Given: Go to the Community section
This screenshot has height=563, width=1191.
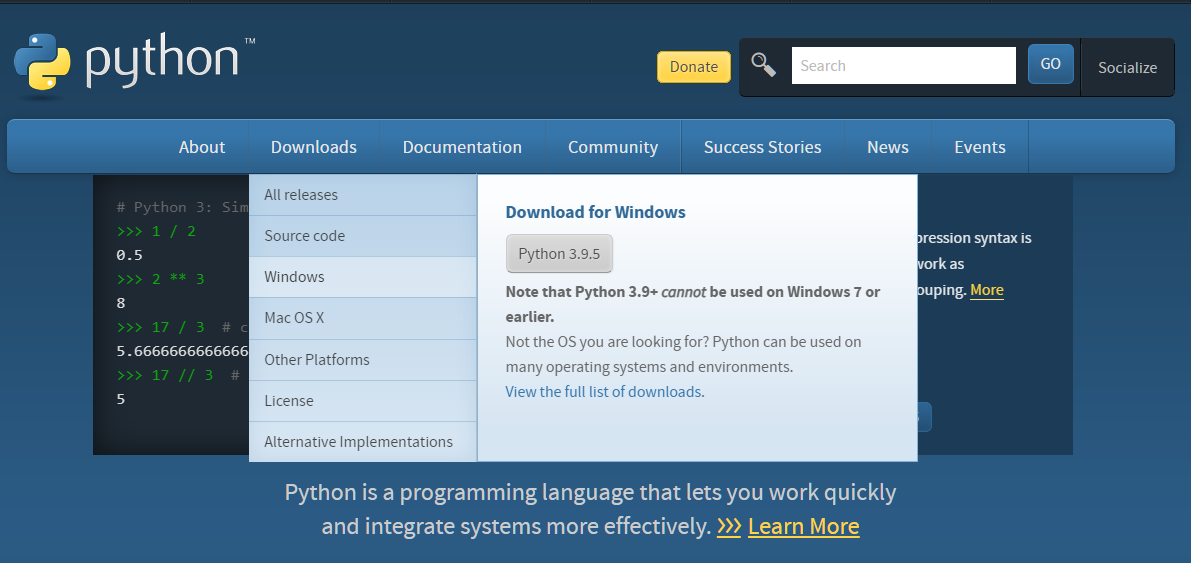Looking at the screenshot, I should tap(613, 147).
